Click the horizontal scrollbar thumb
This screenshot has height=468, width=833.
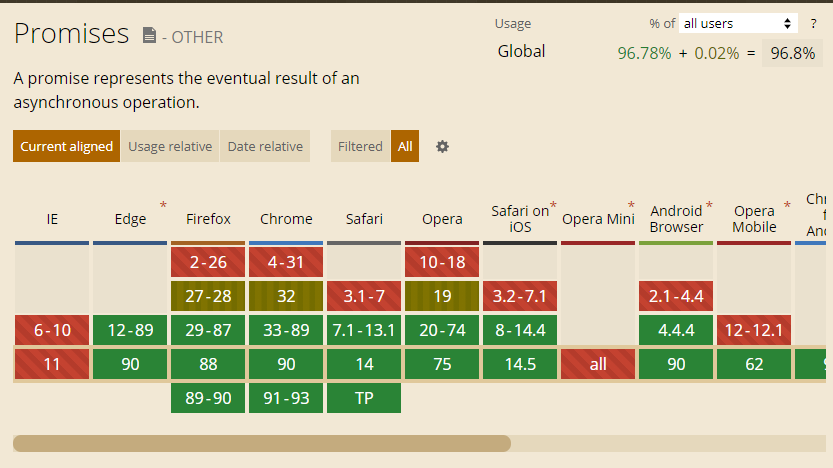(262, 444)
